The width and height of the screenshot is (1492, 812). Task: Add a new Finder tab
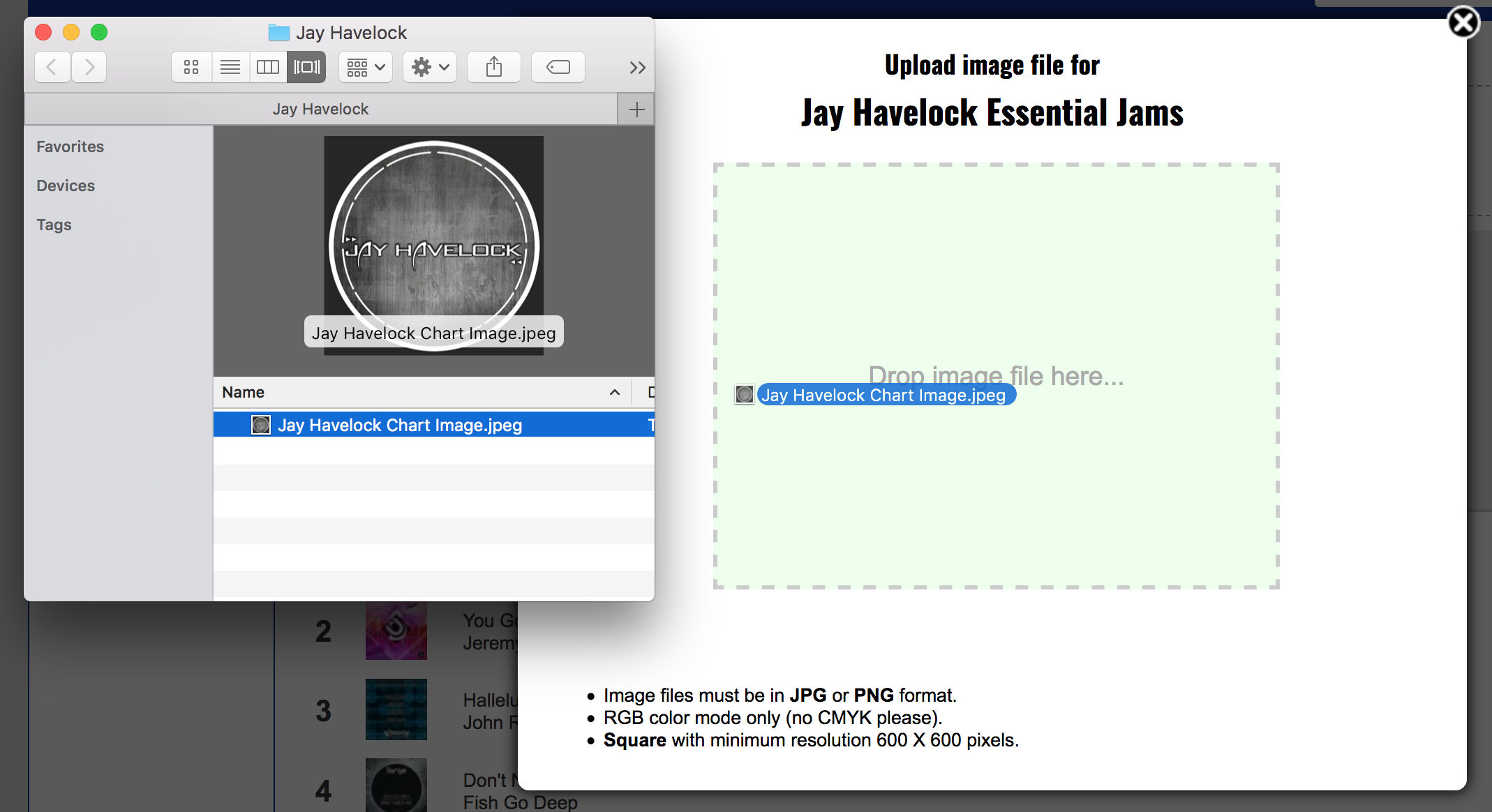coord(636,110)
